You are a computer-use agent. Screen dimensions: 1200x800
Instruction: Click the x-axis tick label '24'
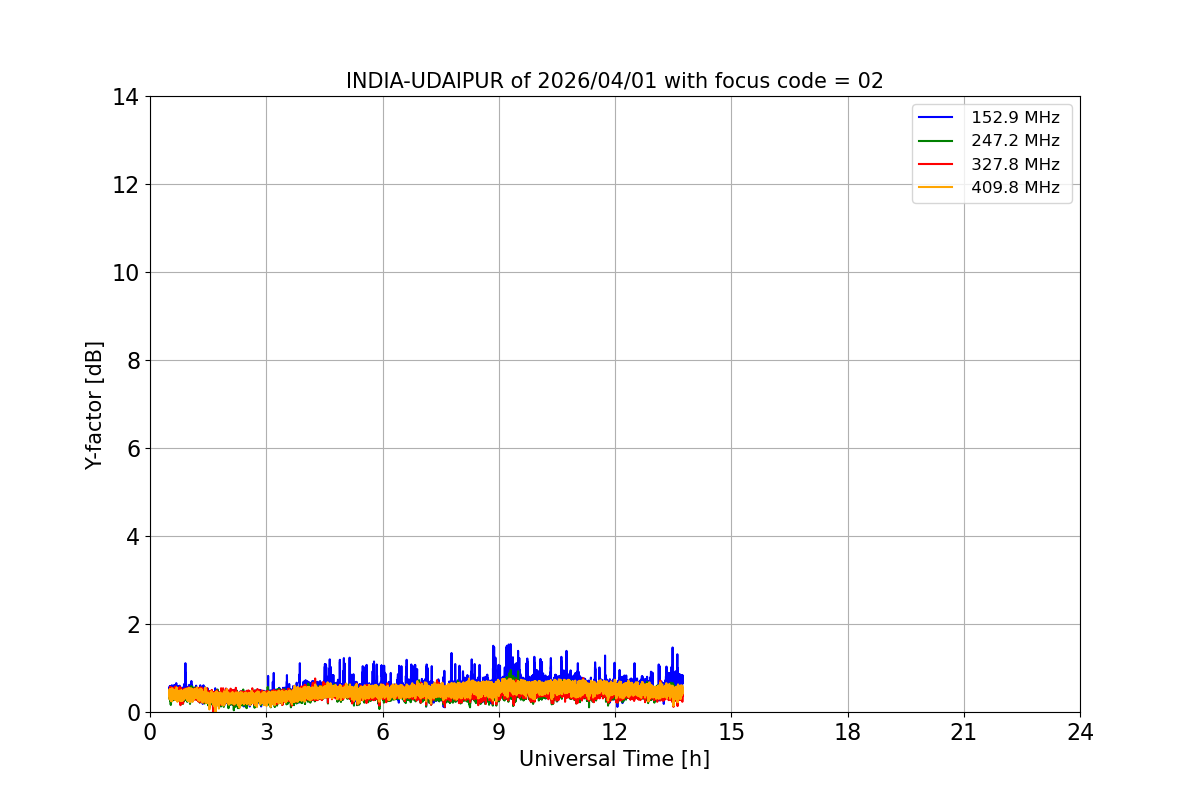[x=1080, y=732]
